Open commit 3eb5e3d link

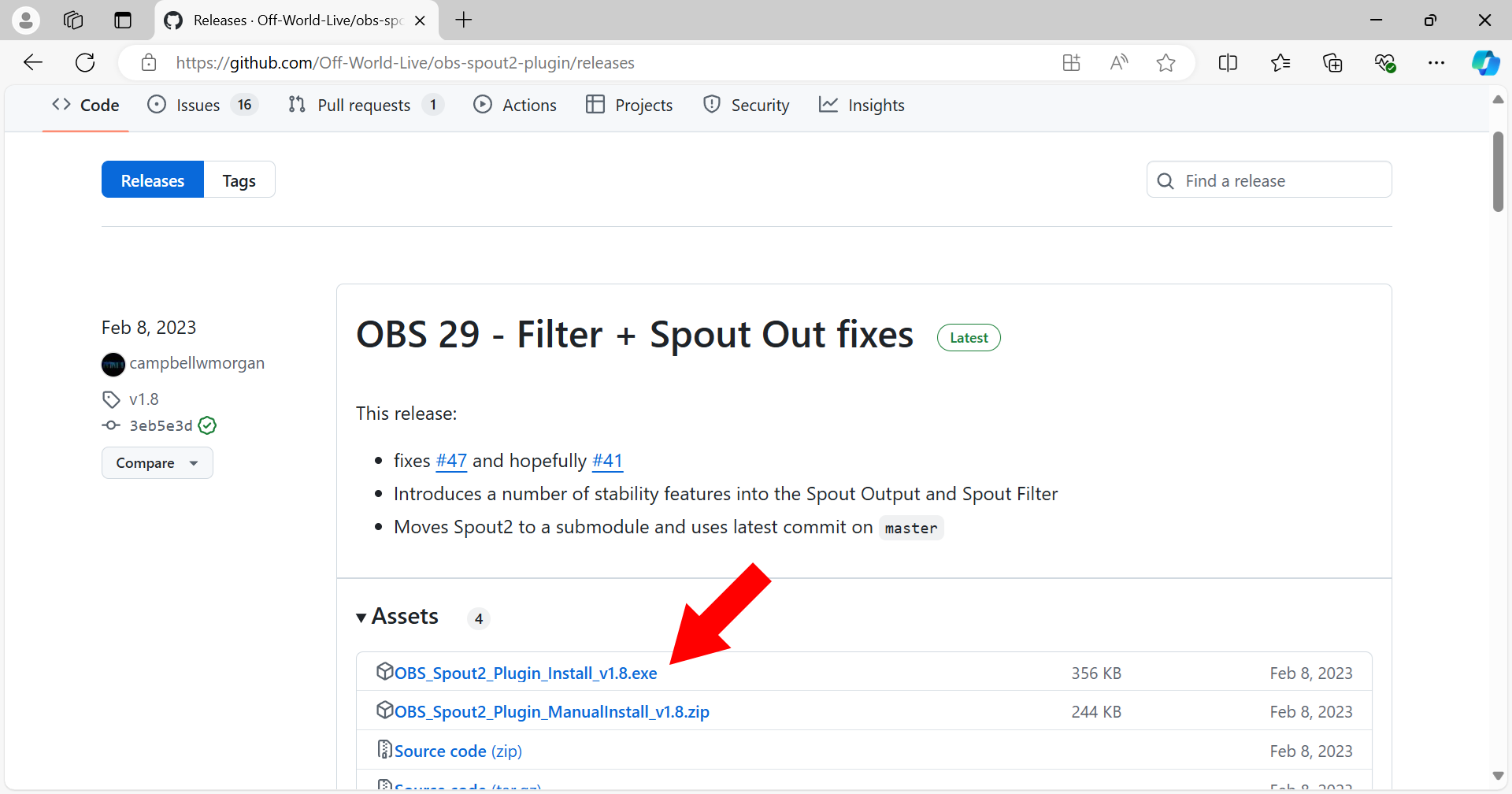coord(161,426)
